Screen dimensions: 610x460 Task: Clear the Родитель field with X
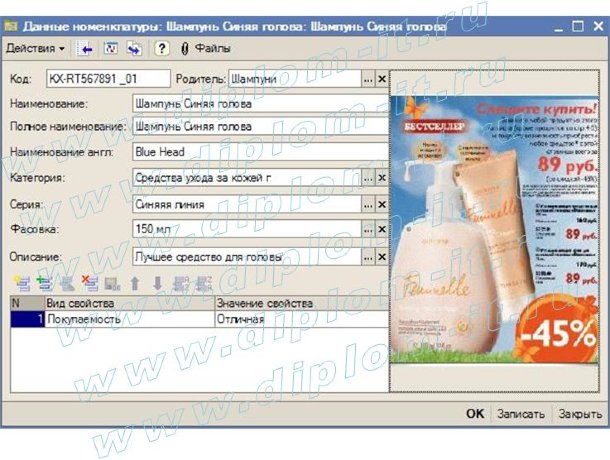pos(381,78)
